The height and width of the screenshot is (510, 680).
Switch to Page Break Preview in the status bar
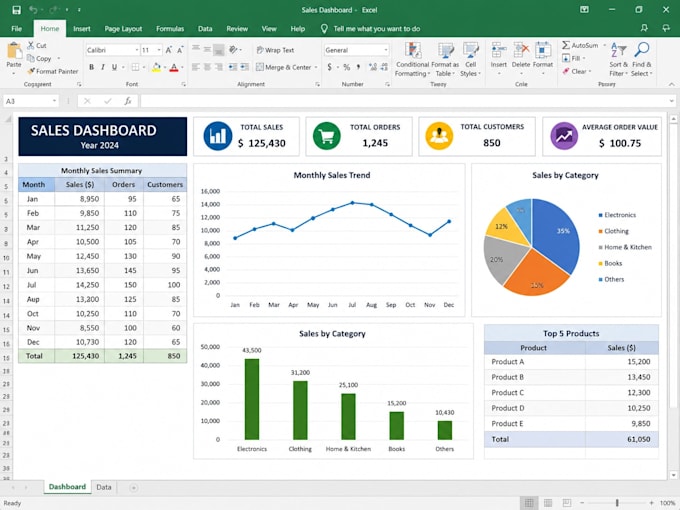tap(567, 503)
